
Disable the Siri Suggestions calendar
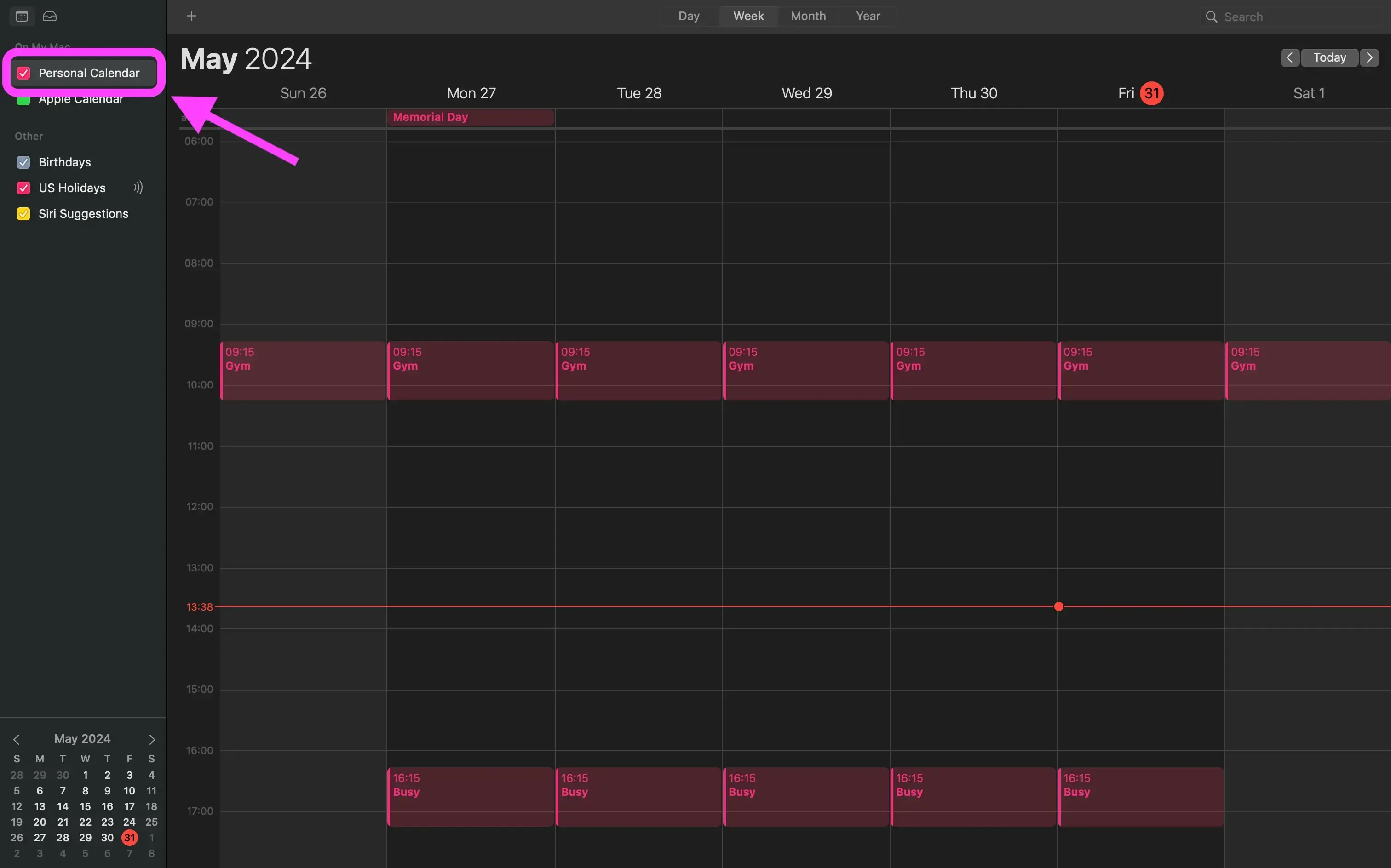tap(23, 214)
